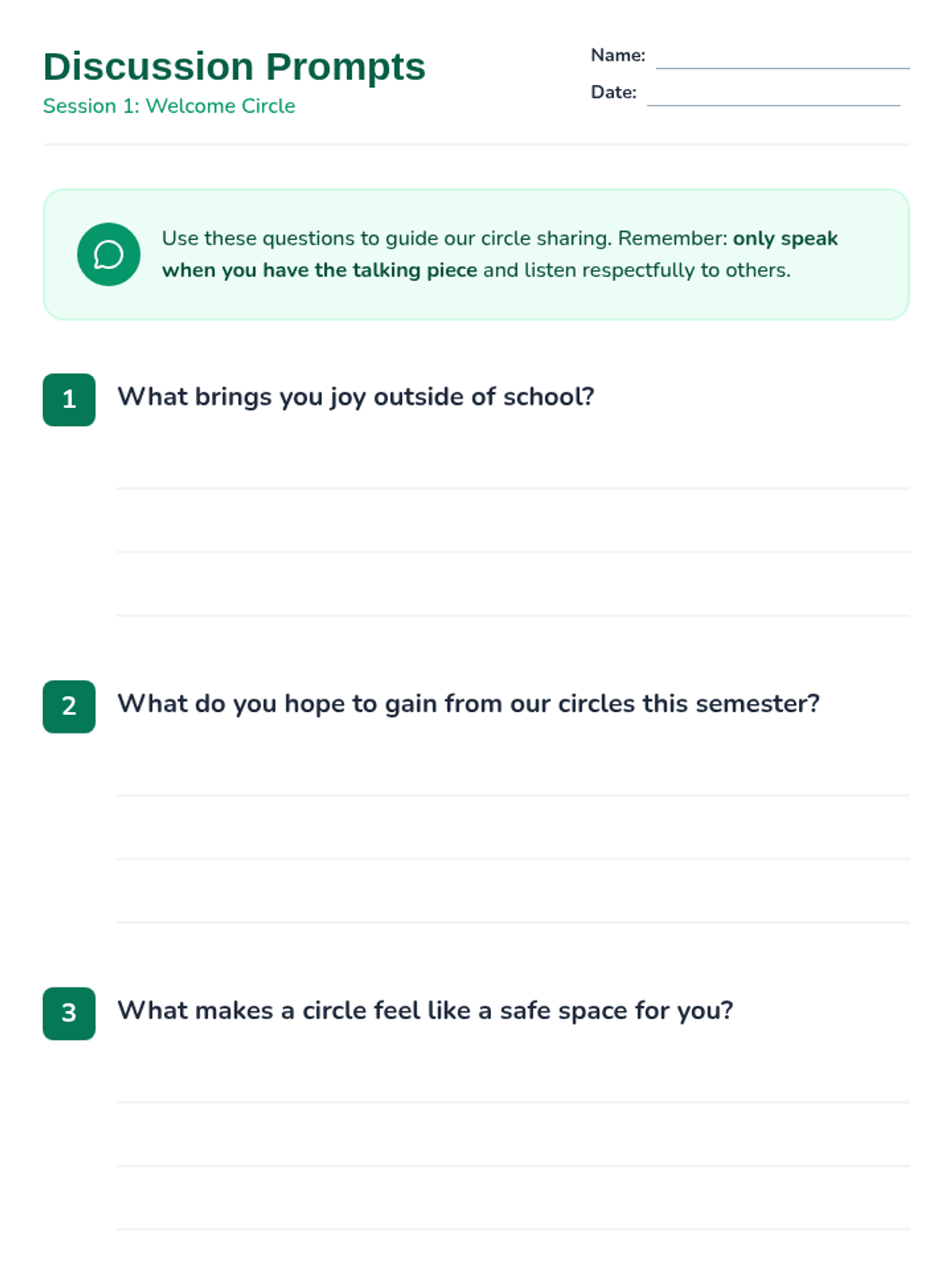Click the bold talking piece reminder text
Screen dimensions: 952x1270
point(320,271)
